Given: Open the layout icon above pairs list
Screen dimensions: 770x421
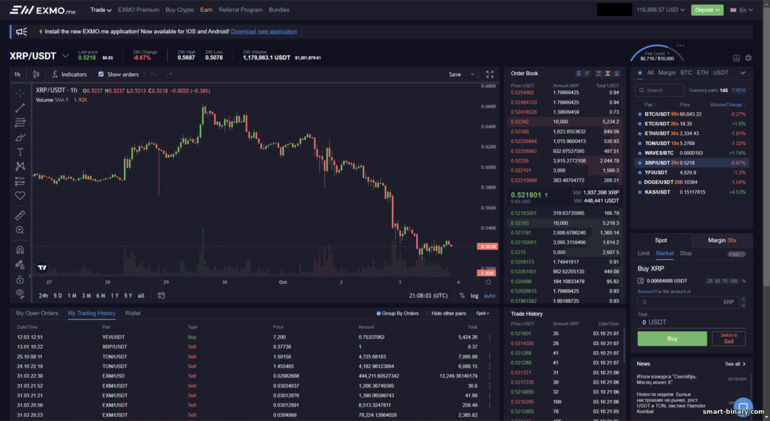Looking at the screenshot, I should point(736,58).
